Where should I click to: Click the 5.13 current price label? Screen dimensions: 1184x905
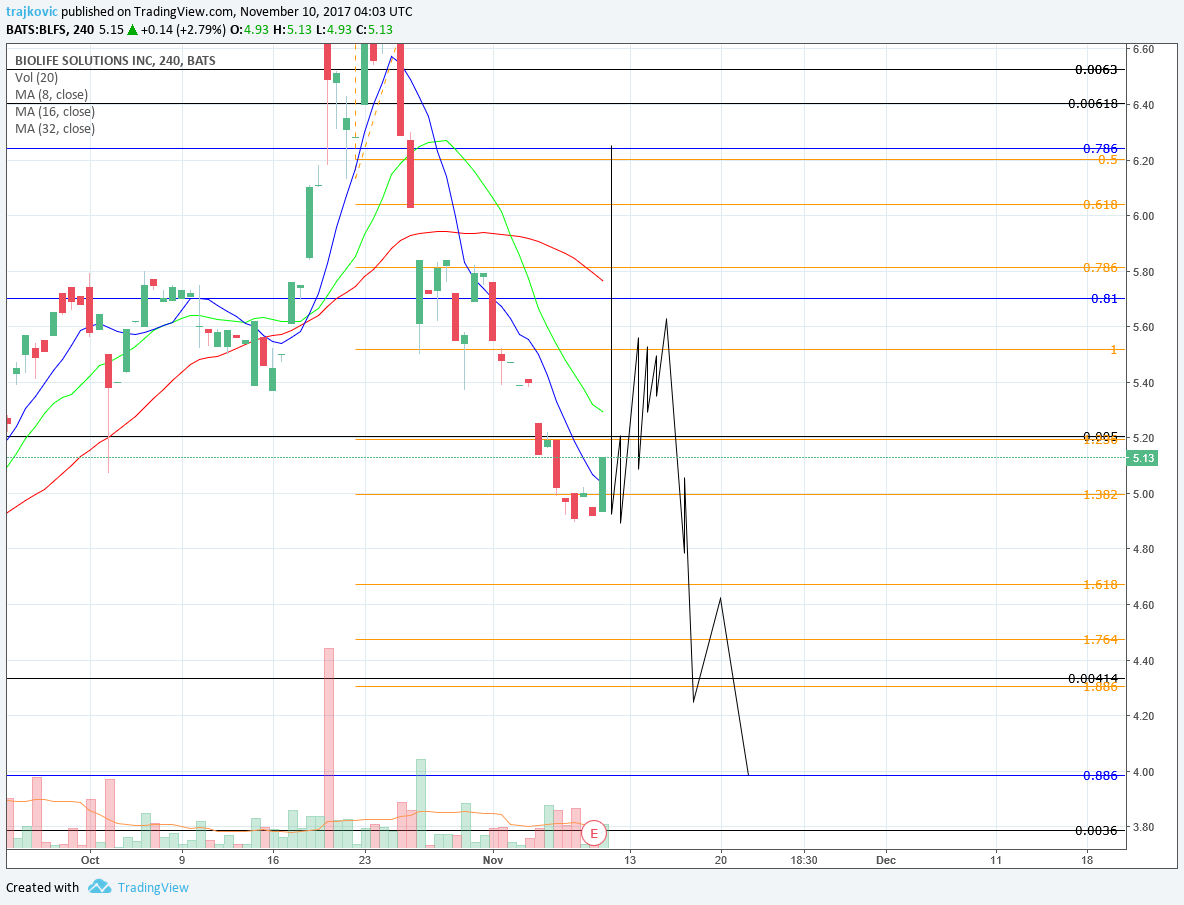point(1143,458)
